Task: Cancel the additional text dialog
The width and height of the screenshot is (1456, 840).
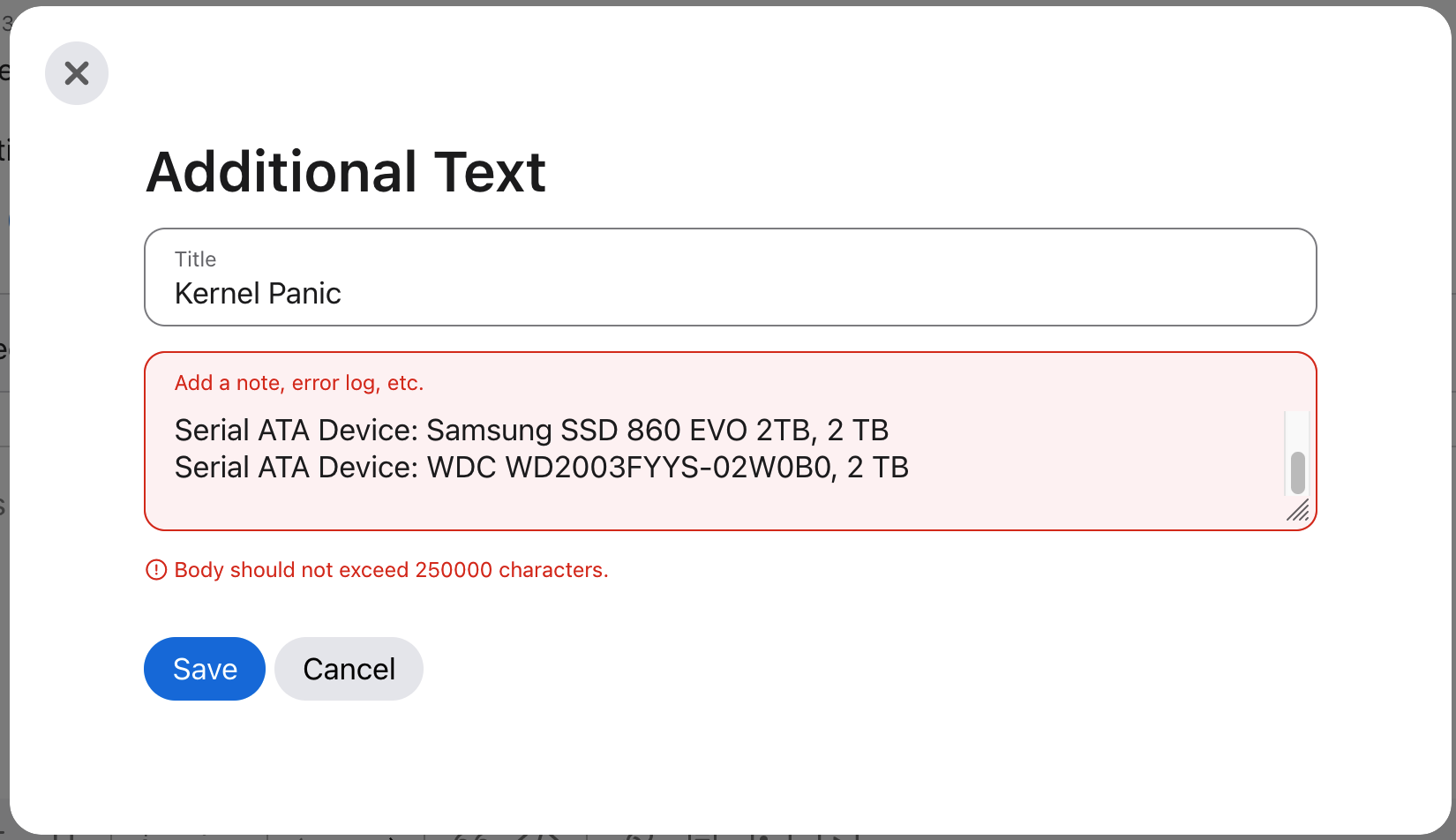Action: (x=349, y=669)
